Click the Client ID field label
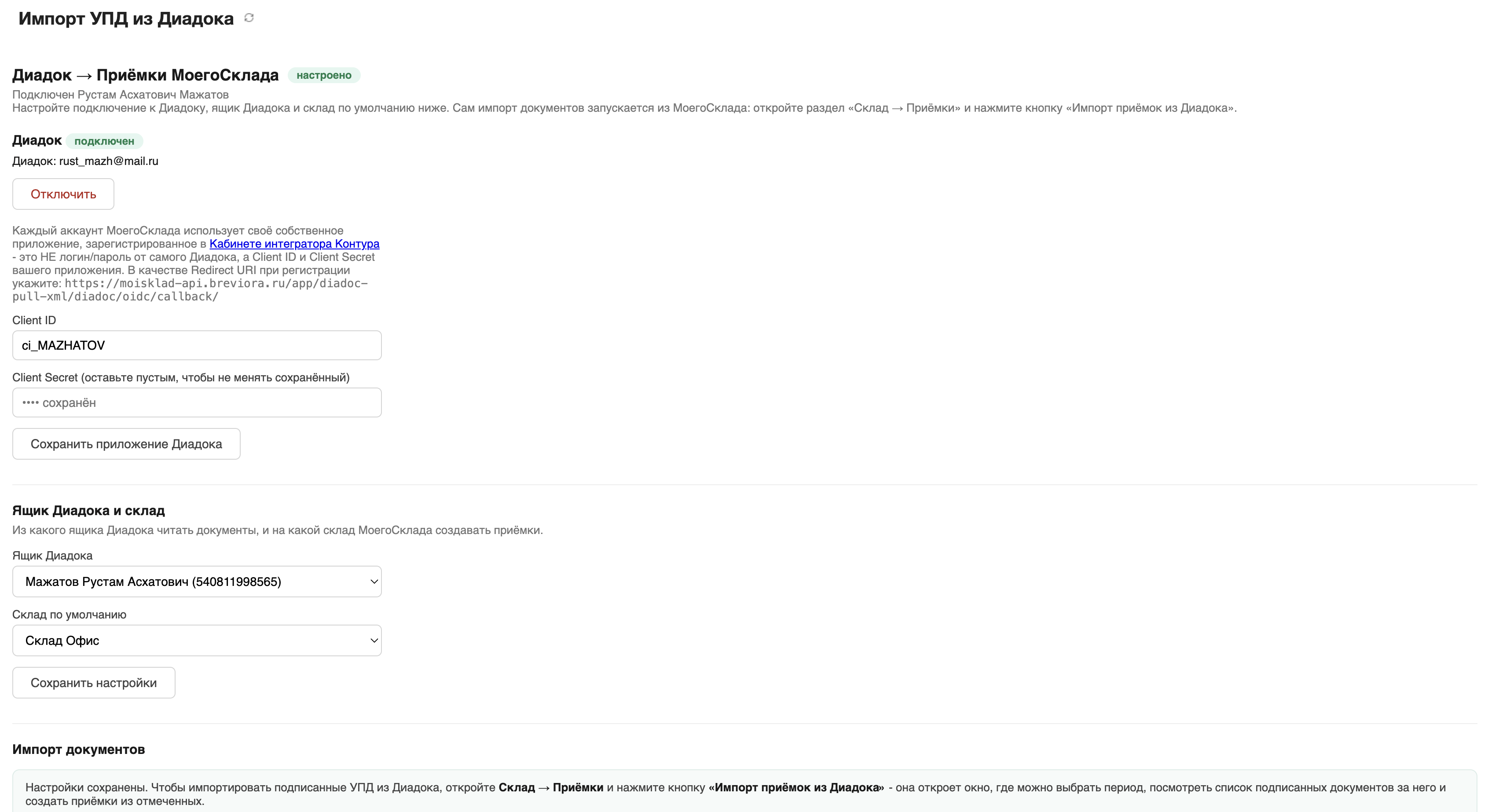The width and height of the screenshot is (1488, 812). [34, 321]
